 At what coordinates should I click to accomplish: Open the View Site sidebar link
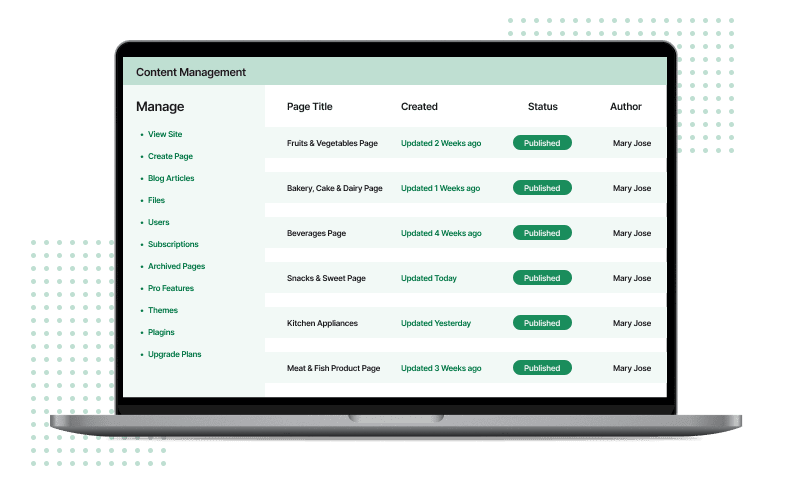(x=165, y=134)
